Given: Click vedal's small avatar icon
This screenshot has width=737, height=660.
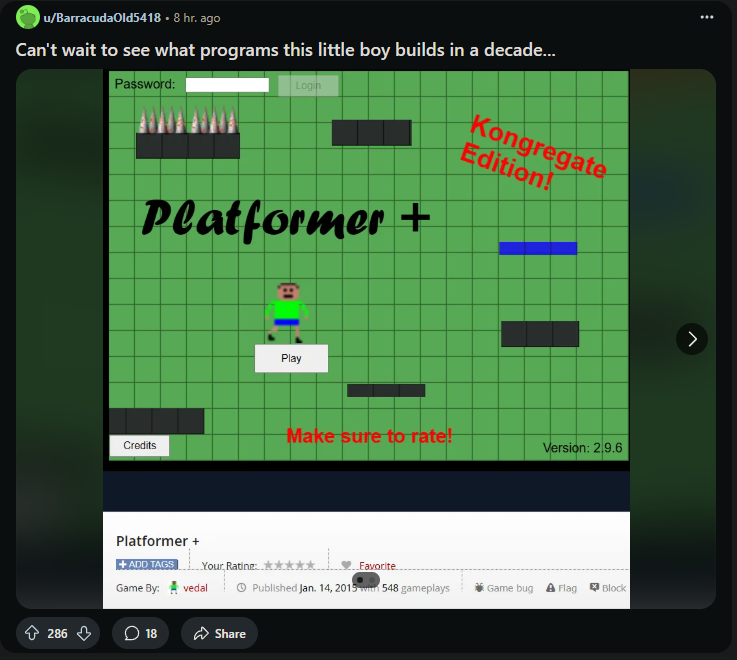Looking at the screenshot, I should (x=174, y=588).
